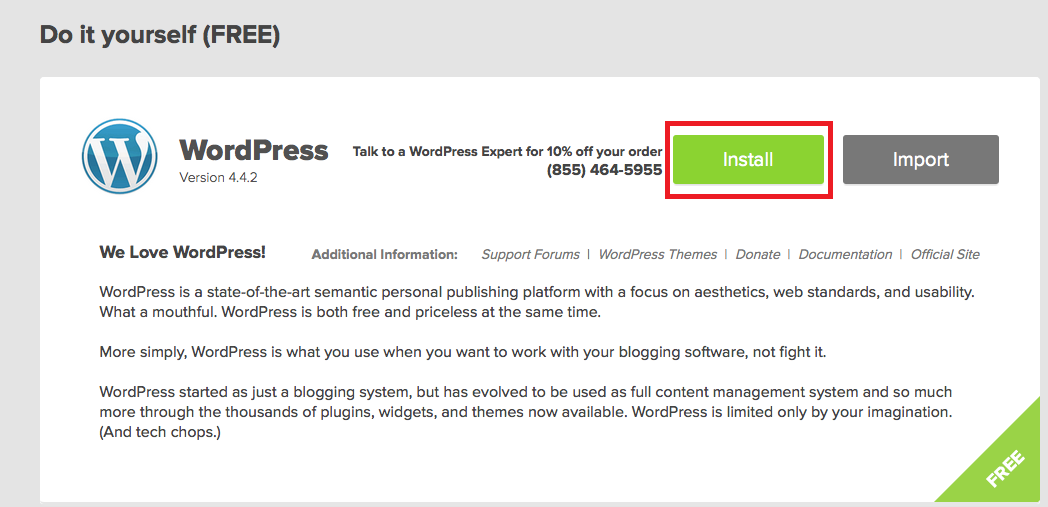This screenshot has height=507, width=1048.
Task: Click the Do it yourself (FREE) heading
Action: click(x=160, y=35)
